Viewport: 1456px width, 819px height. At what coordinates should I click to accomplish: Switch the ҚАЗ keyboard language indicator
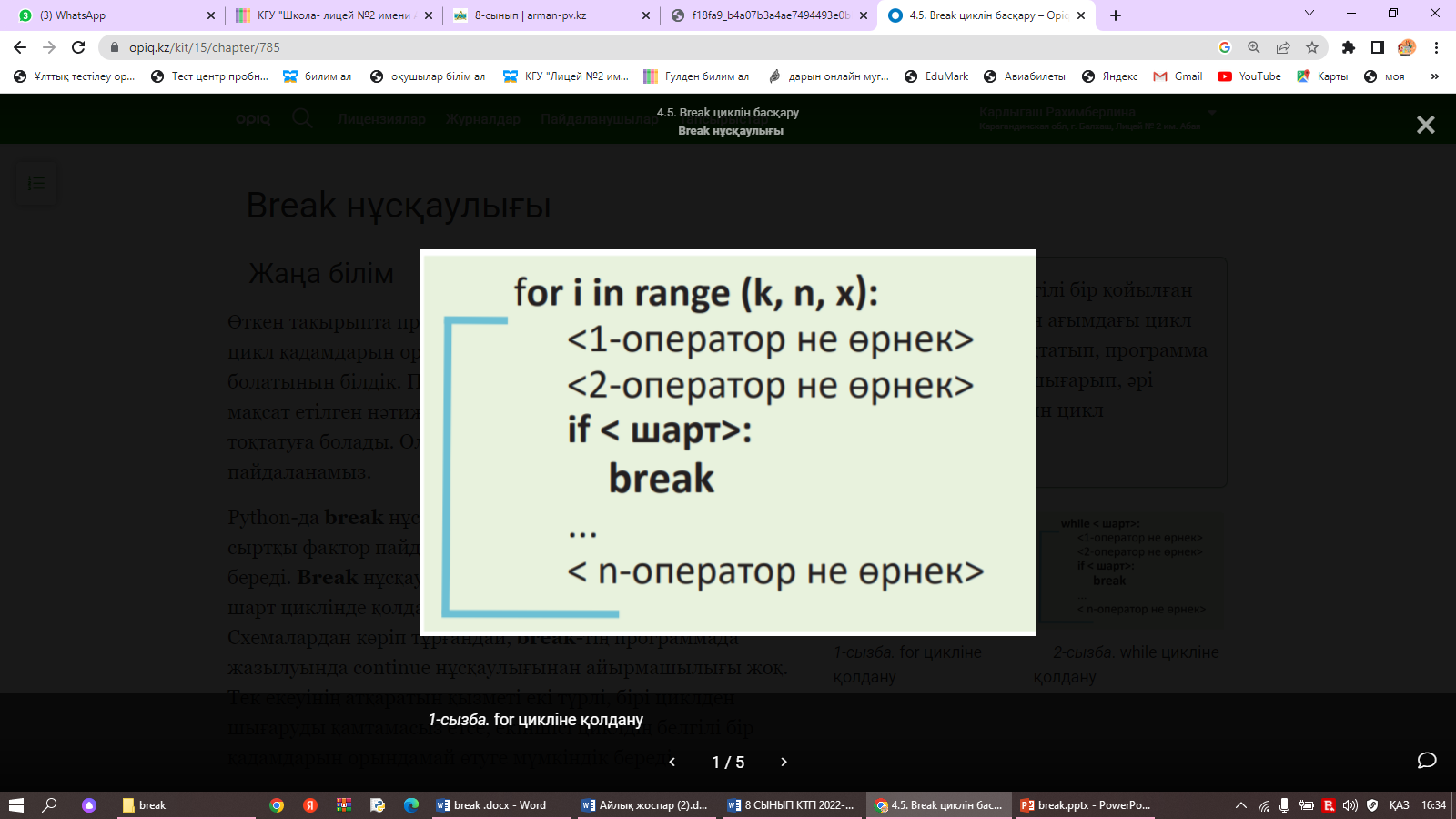tap(1400, 805)
